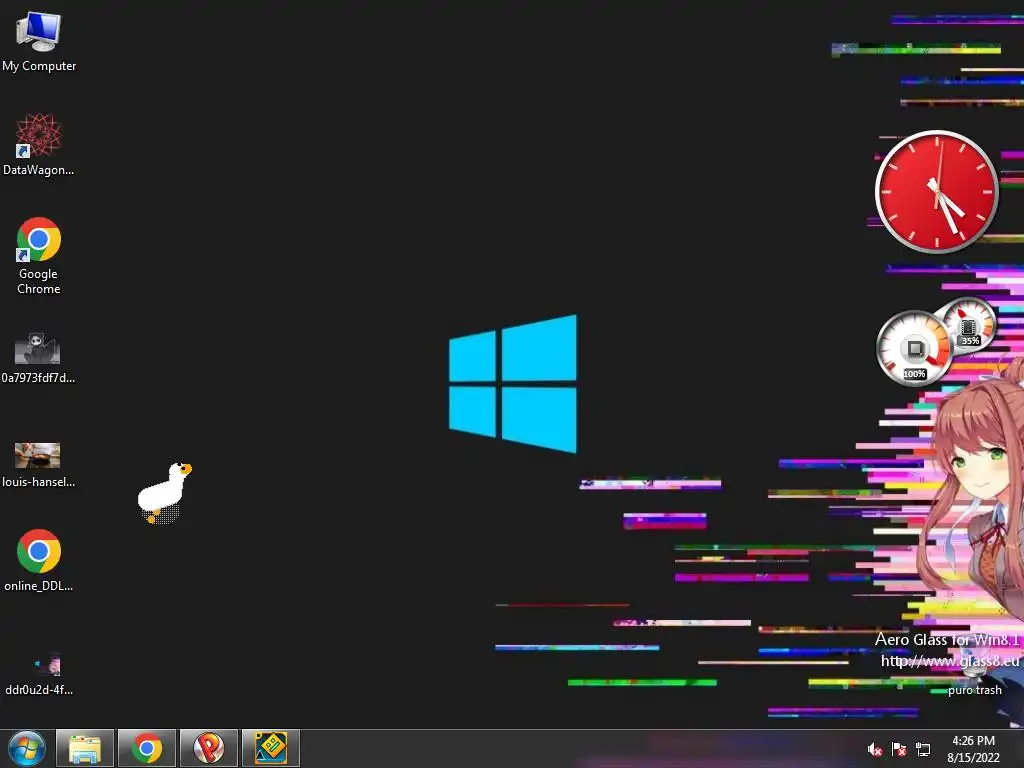
Task: Open the My Computer desktop icon
Action: click(39, 42)
